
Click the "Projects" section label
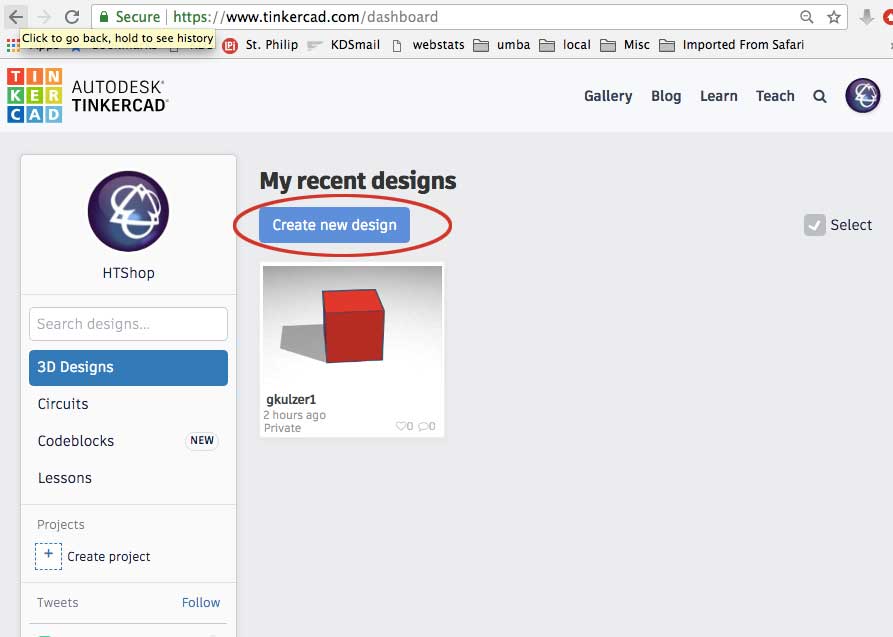tap(60, 524)
